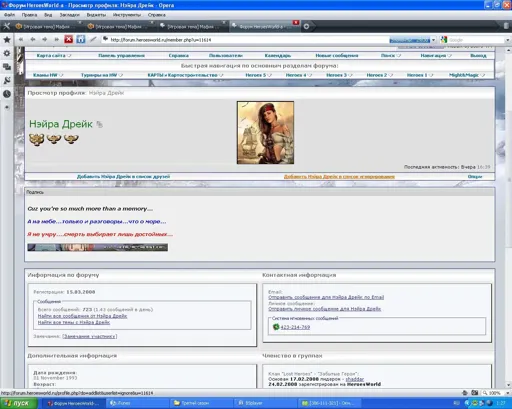Image resolution: width=512 pixels, height=409 pixels.
Task: Click the Опции link in profile bar
Action: point(475,176)
